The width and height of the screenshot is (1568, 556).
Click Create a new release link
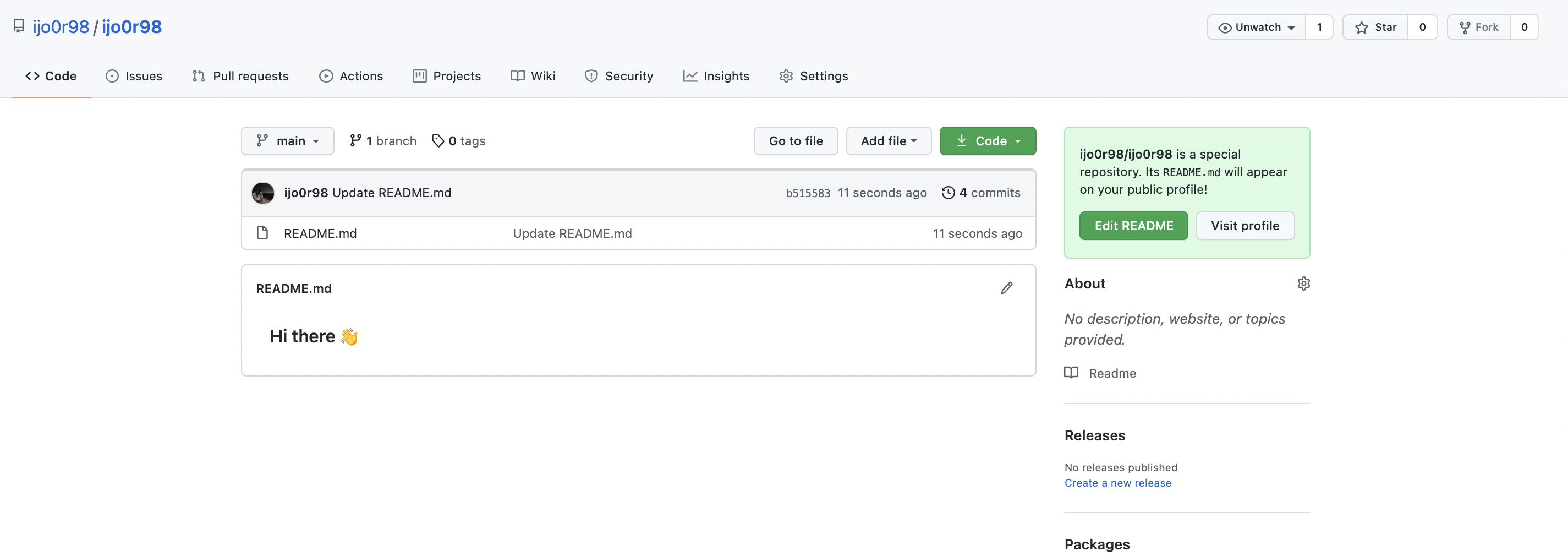(x=1117, y=483)
